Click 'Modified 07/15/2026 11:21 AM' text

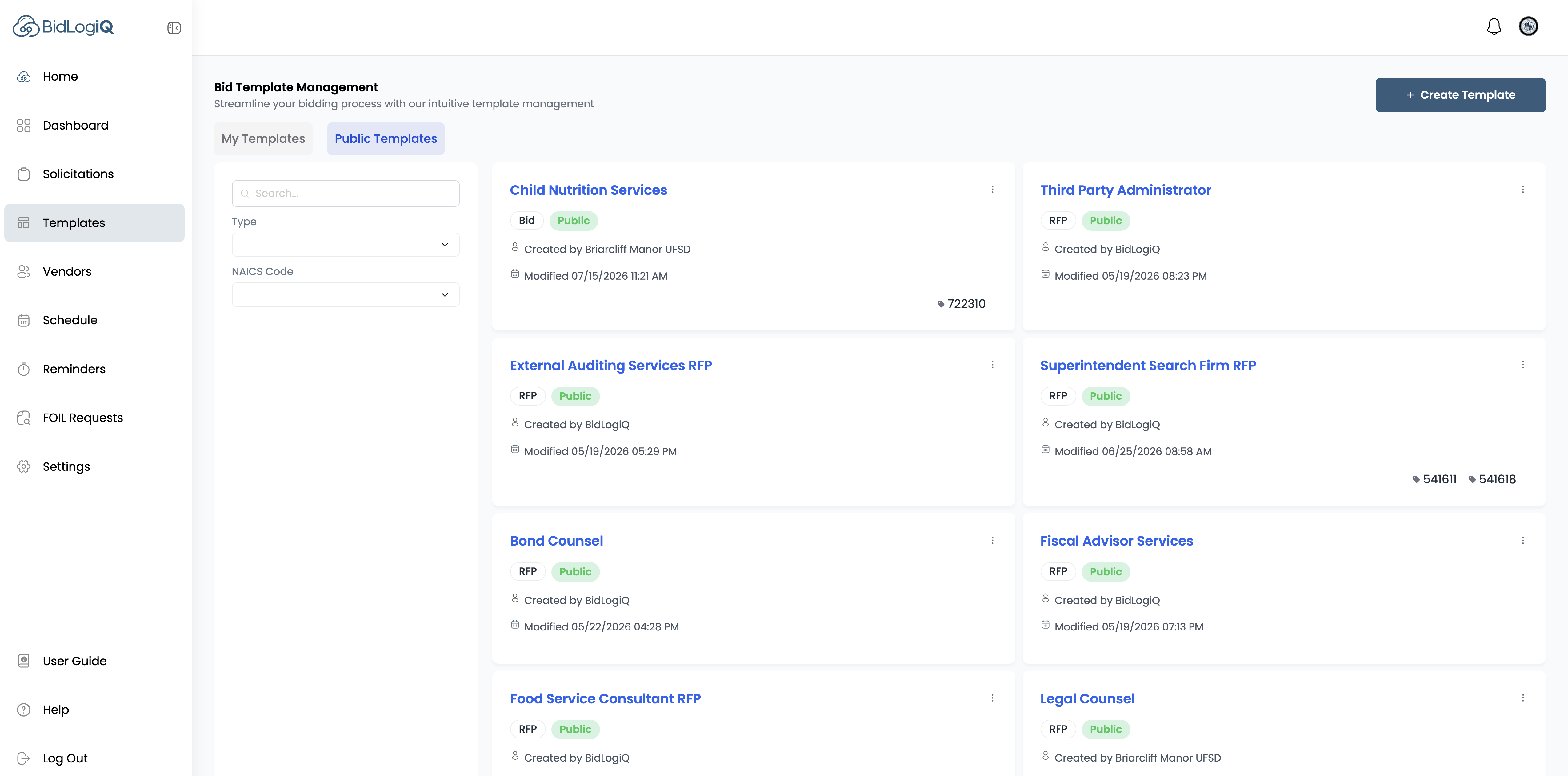(595, 276)
